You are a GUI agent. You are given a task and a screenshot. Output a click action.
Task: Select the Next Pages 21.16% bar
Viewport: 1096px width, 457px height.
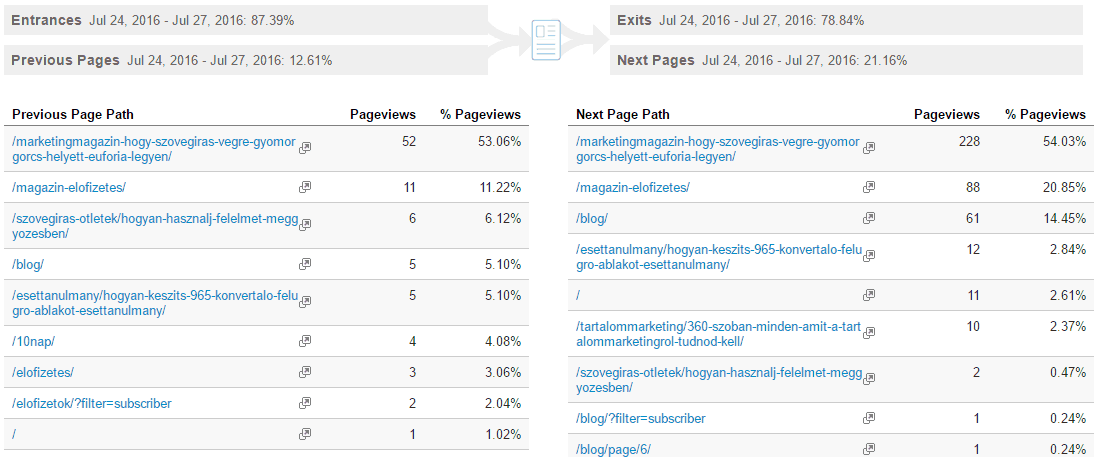pyautogui.click(x=846, y=60)
